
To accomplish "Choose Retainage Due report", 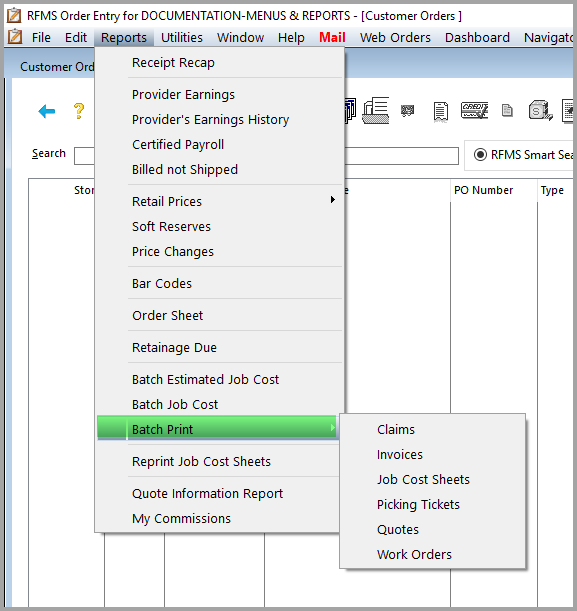I will [220, 348].
